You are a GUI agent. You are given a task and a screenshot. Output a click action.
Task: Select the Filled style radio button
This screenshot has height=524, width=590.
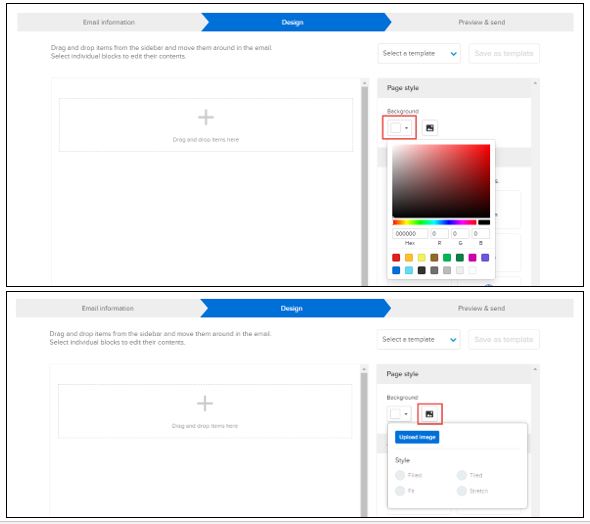tap(400, 475)
